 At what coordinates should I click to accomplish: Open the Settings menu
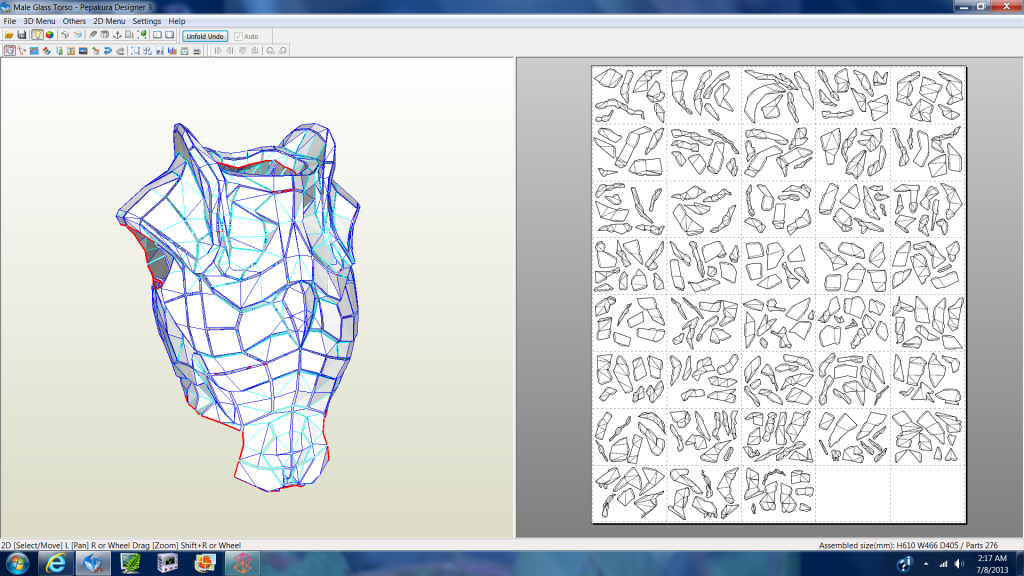(x=146, y=21)
